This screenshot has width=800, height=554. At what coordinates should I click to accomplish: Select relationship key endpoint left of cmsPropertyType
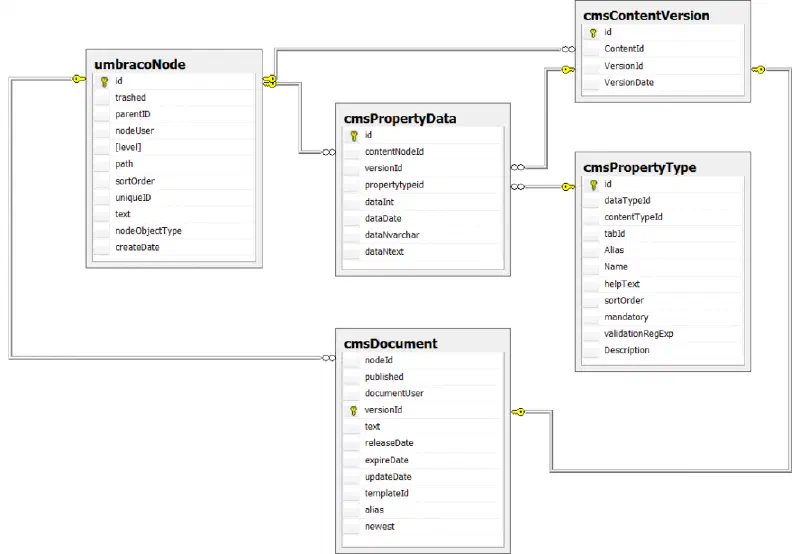tap(568, 187)
